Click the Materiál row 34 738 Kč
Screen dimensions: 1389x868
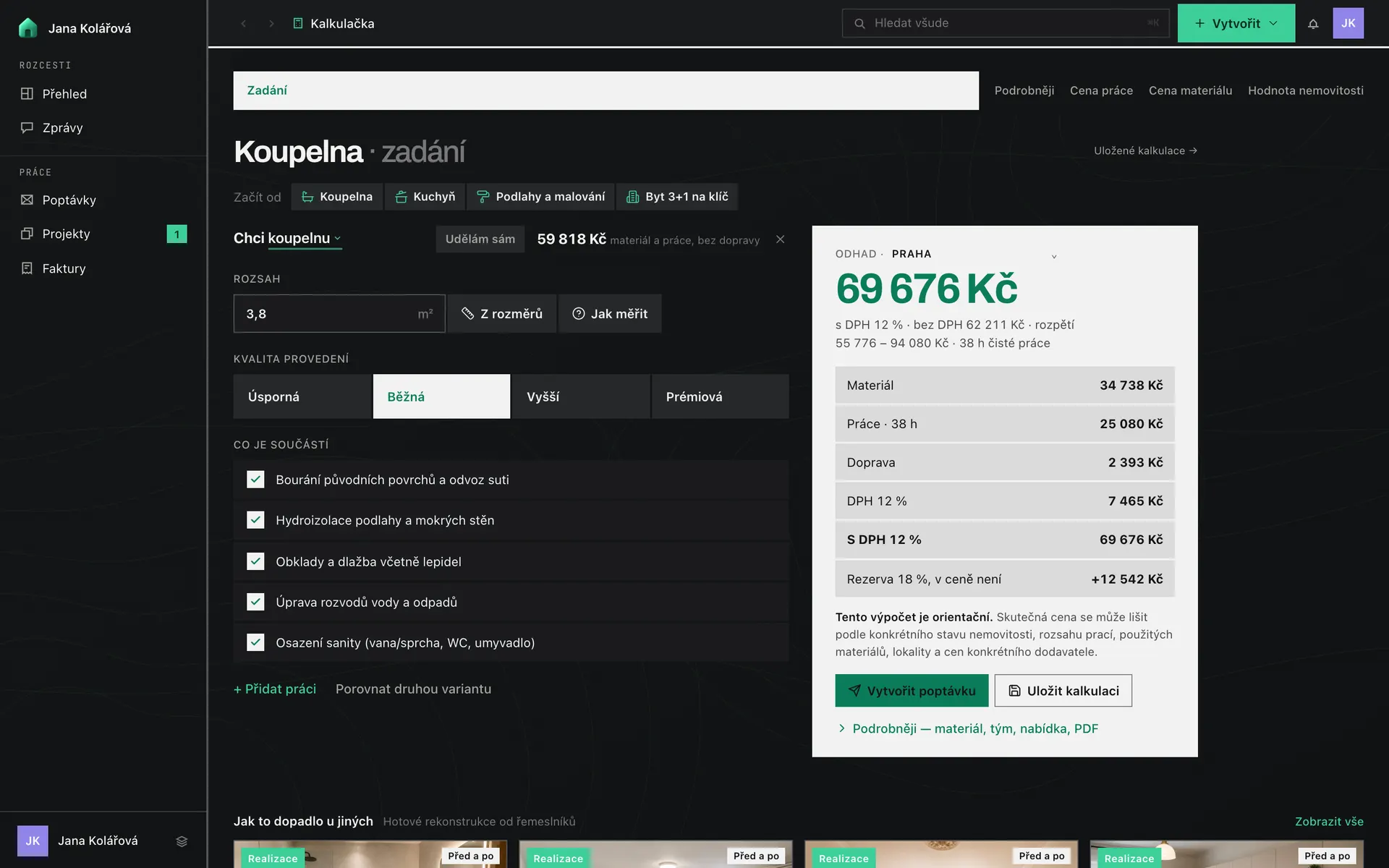point(1004,386)
